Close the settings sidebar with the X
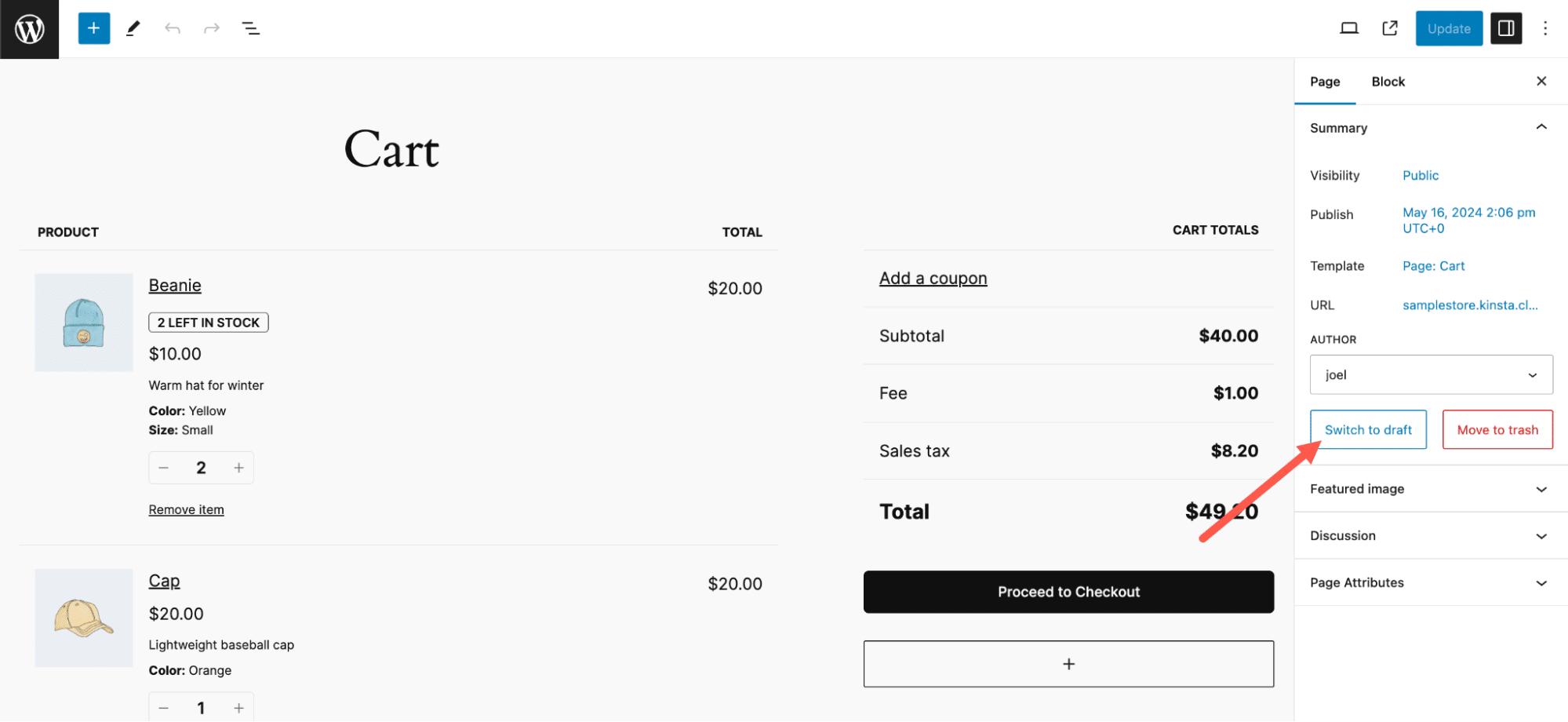Image resolution: width=1568 pixels, height=722 pixels. (x=1541, y=81)
